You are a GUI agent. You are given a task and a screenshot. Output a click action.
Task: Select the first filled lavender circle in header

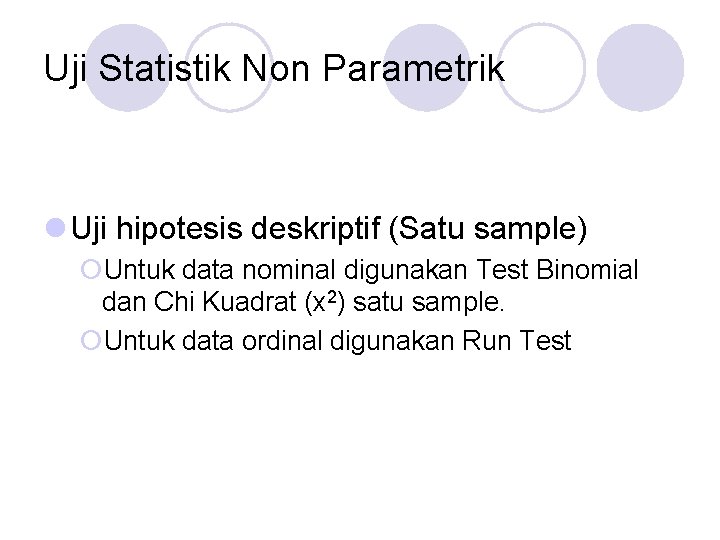[128, 68]
